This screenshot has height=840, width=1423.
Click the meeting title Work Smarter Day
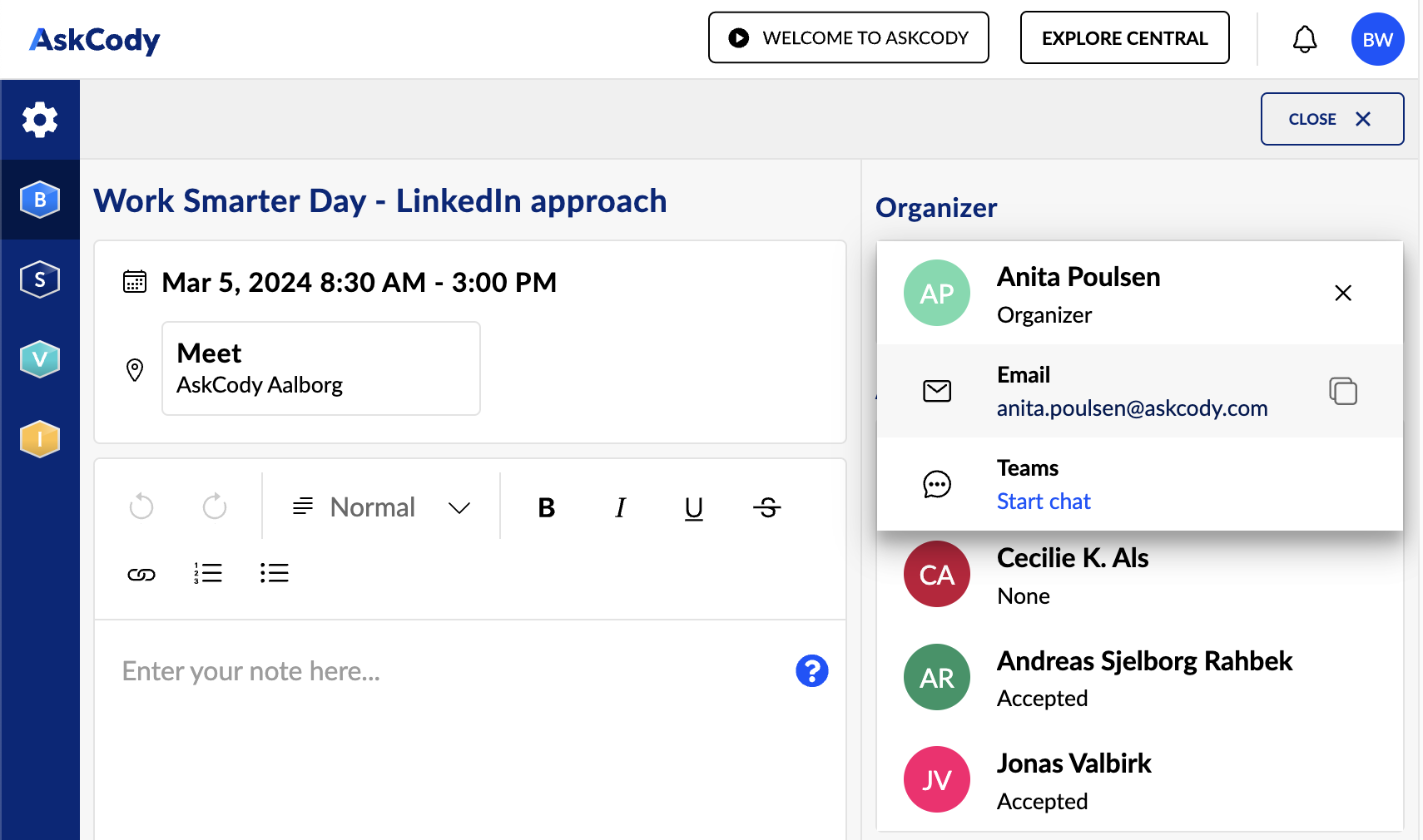click(x=379, y=201)
